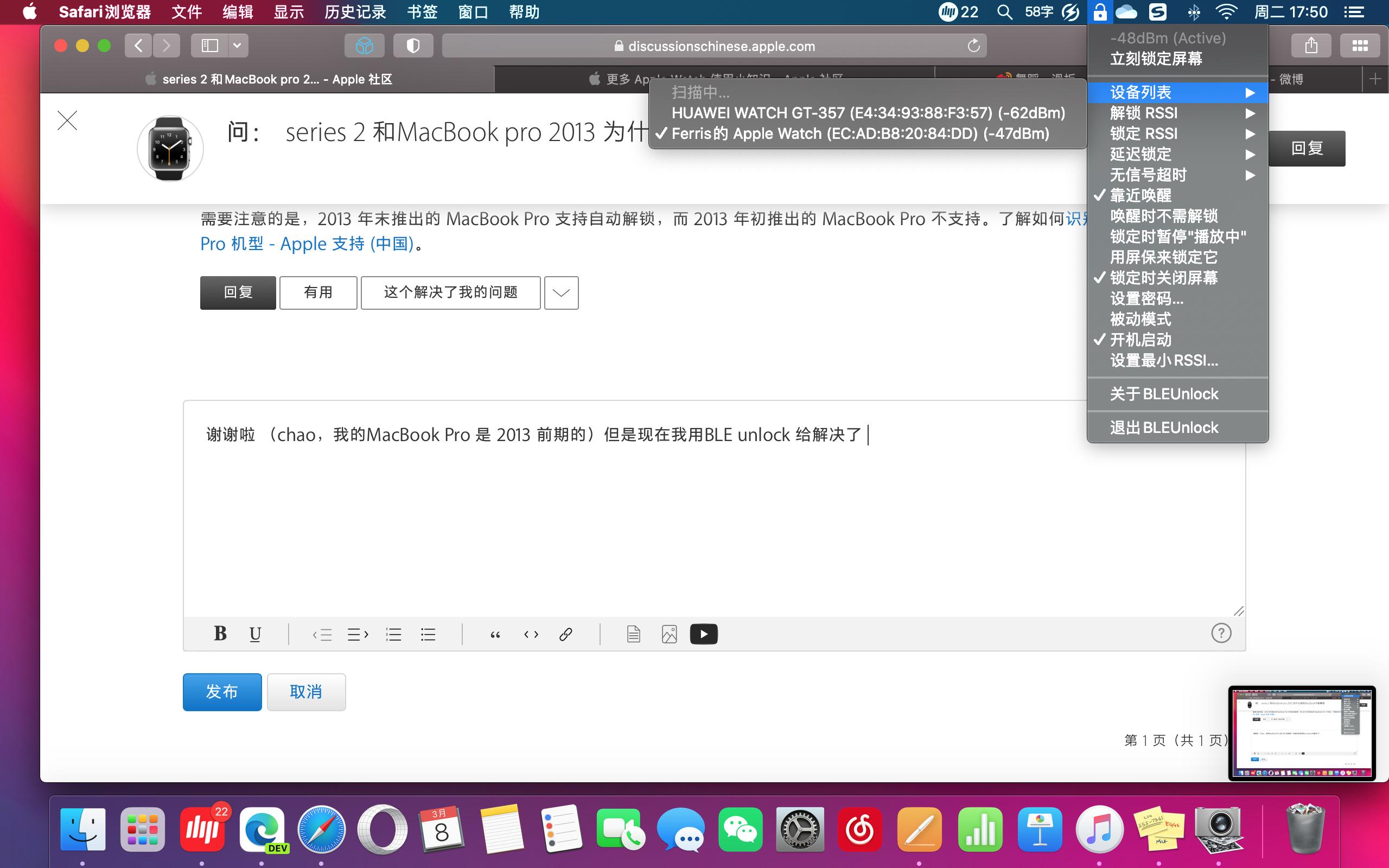Create a numbered list
The image size is (1389, 868).
pyautogui.click(x=393, y=634)
